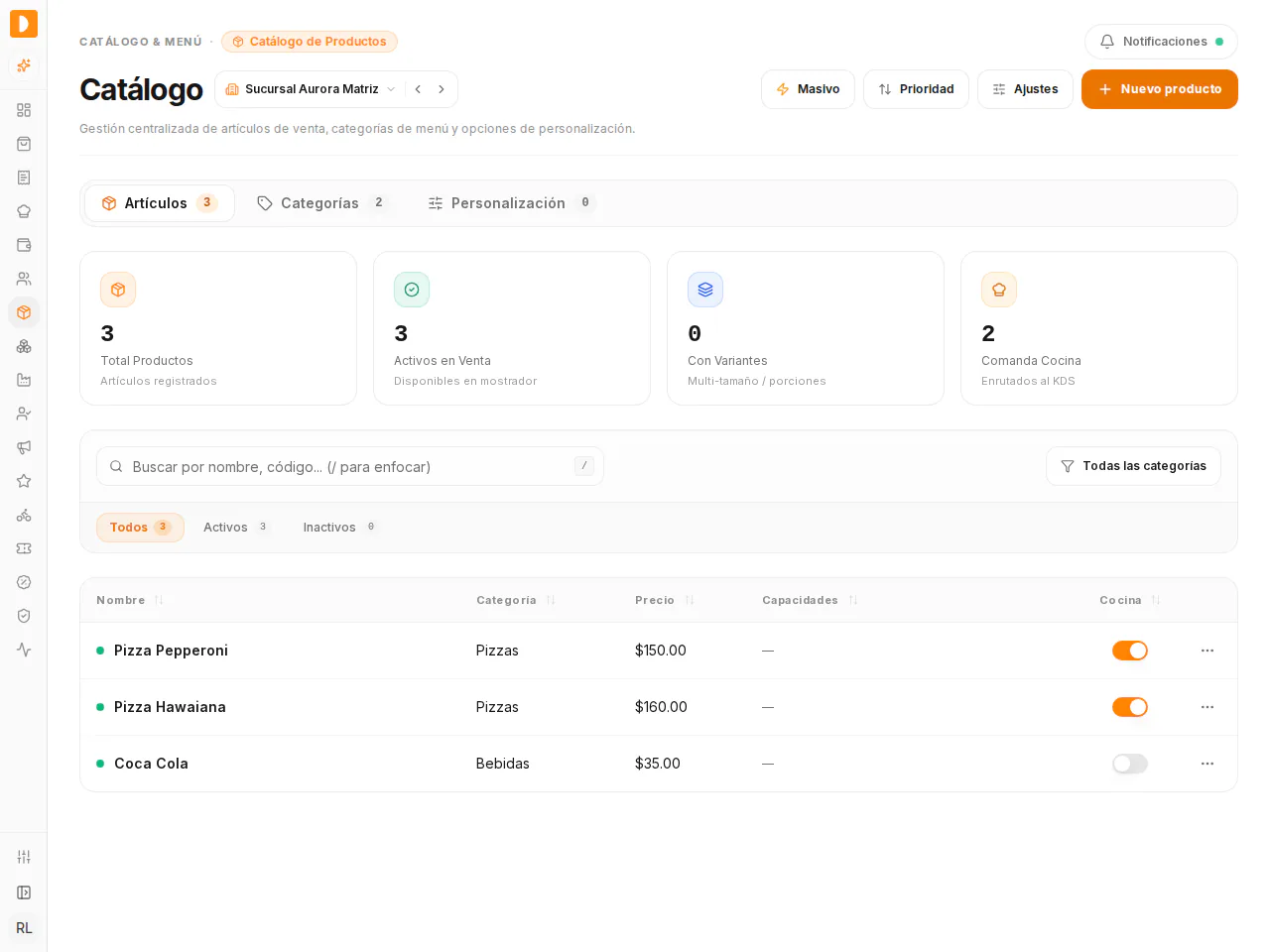This screenshot has width=1270, height=952.
Task: Click the Nuevo producto button
Action: point(1160,89)
